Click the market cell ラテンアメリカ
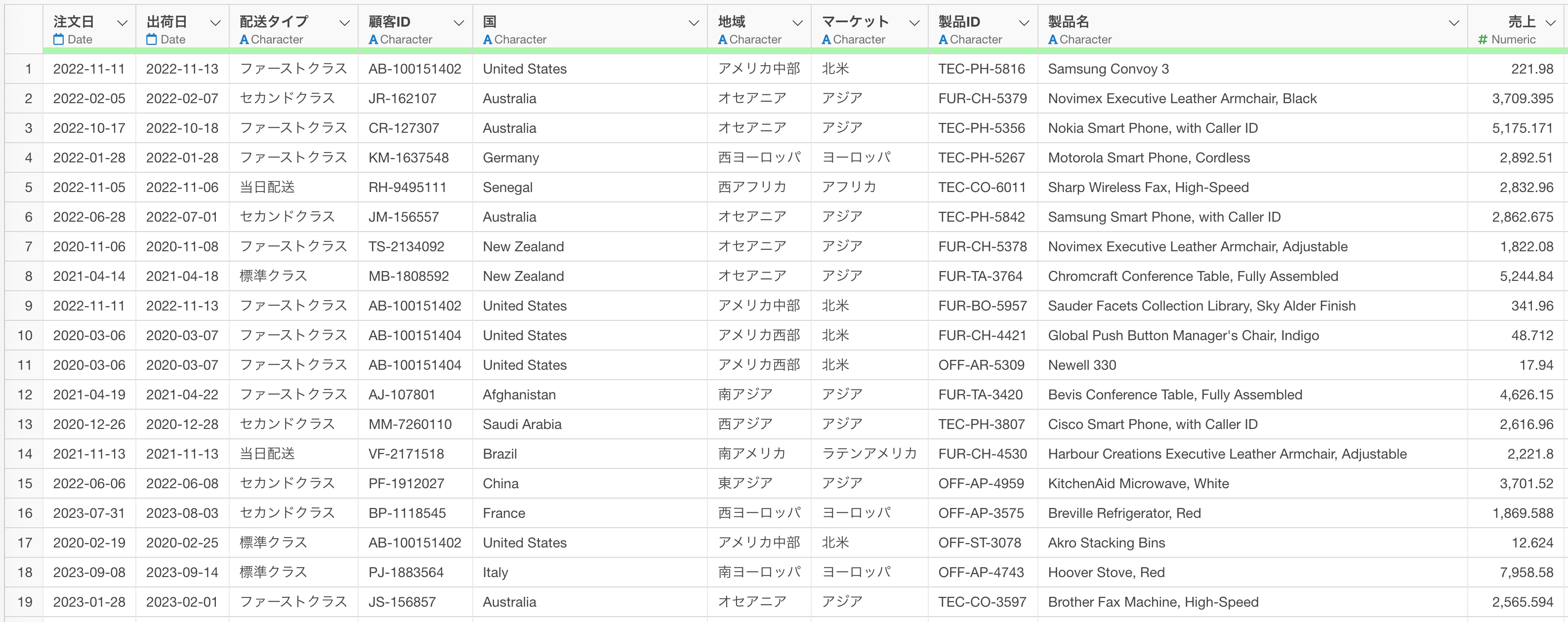 (x=868, y=454)
